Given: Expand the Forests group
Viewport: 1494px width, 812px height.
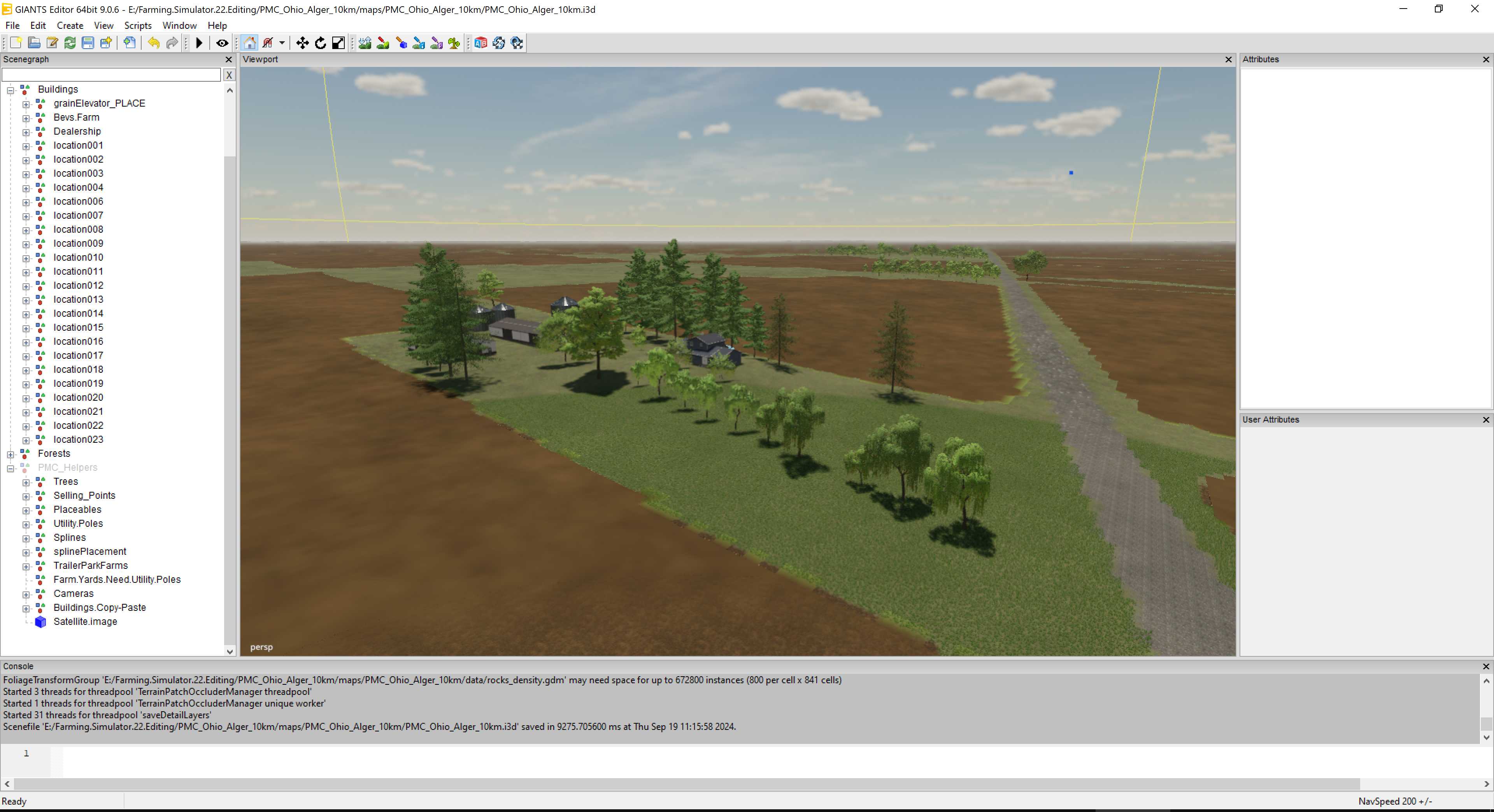Looking at the screenshot, I should click(x=11, y=454).
